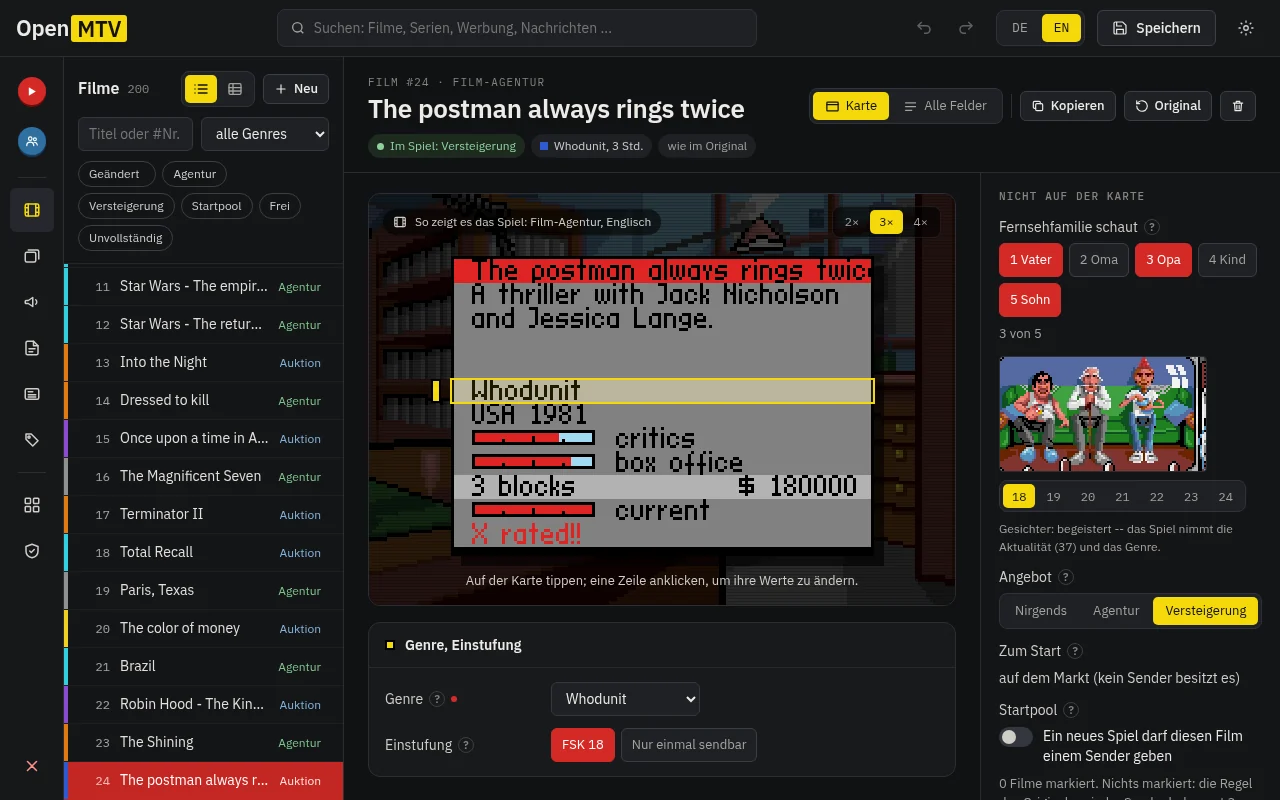Viewport: 1280px width, 800px height.
Task: Click the red play icon in sidebar
Action: click(32, 91)
